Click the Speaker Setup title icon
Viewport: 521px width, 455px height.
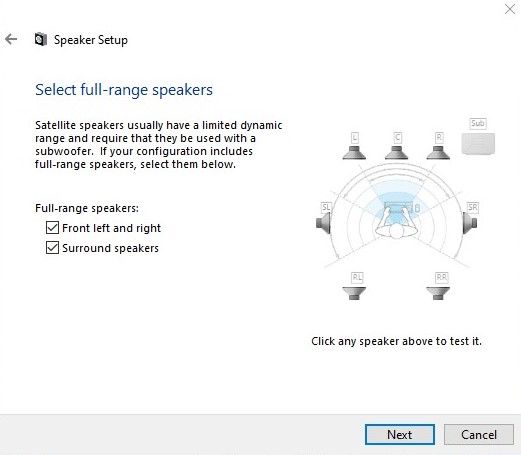pos(41,39)
